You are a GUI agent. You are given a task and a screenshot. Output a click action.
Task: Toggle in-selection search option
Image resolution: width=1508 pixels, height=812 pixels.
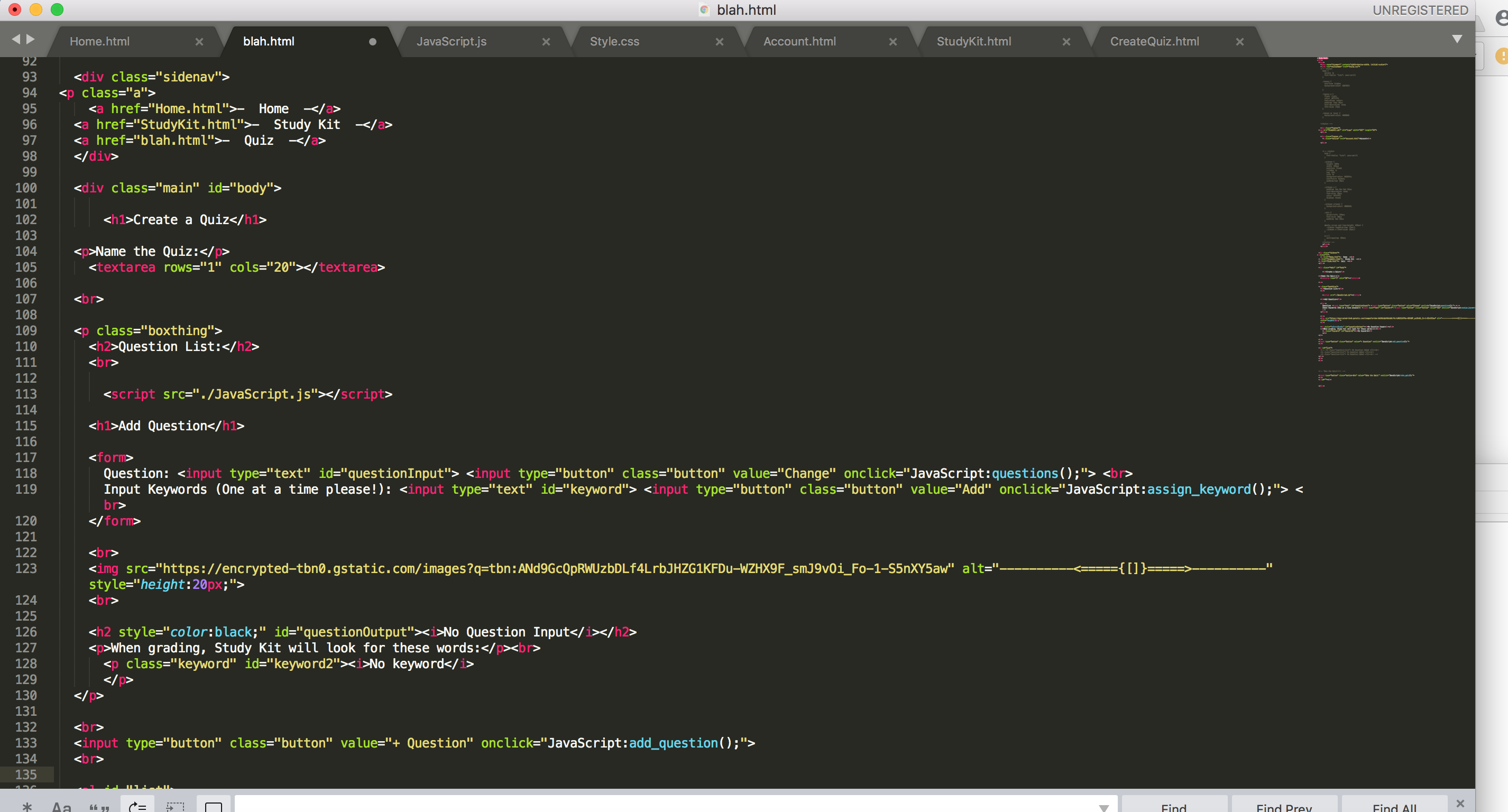coord(175,807)
